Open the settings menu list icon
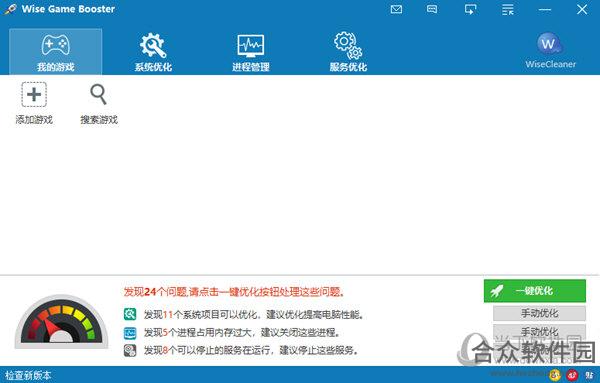The height and width of the screenshot is (383, 600). 508,10
